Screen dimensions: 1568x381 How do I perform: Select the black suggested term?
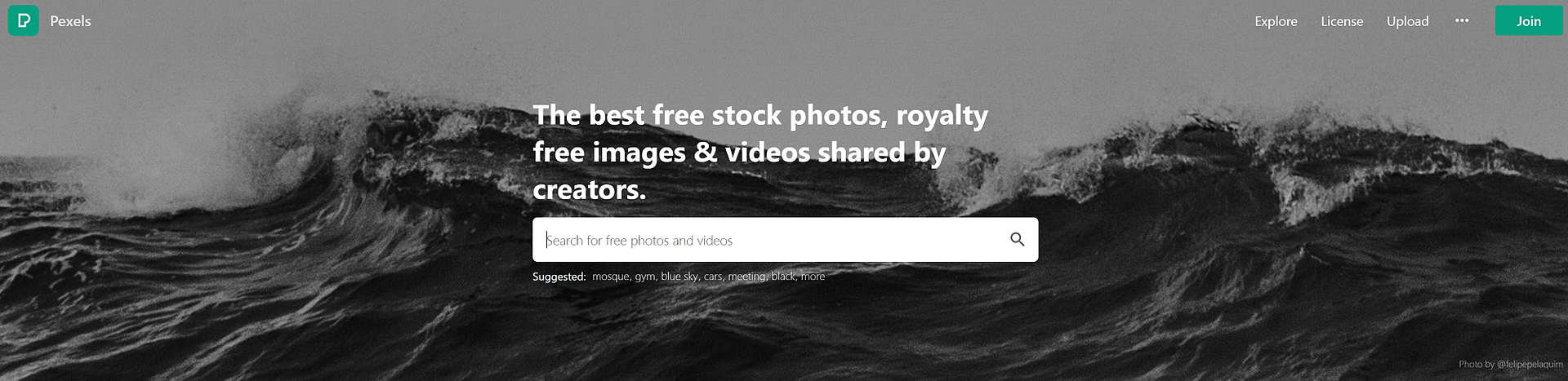pyautogui.click(x=782, y=277)
